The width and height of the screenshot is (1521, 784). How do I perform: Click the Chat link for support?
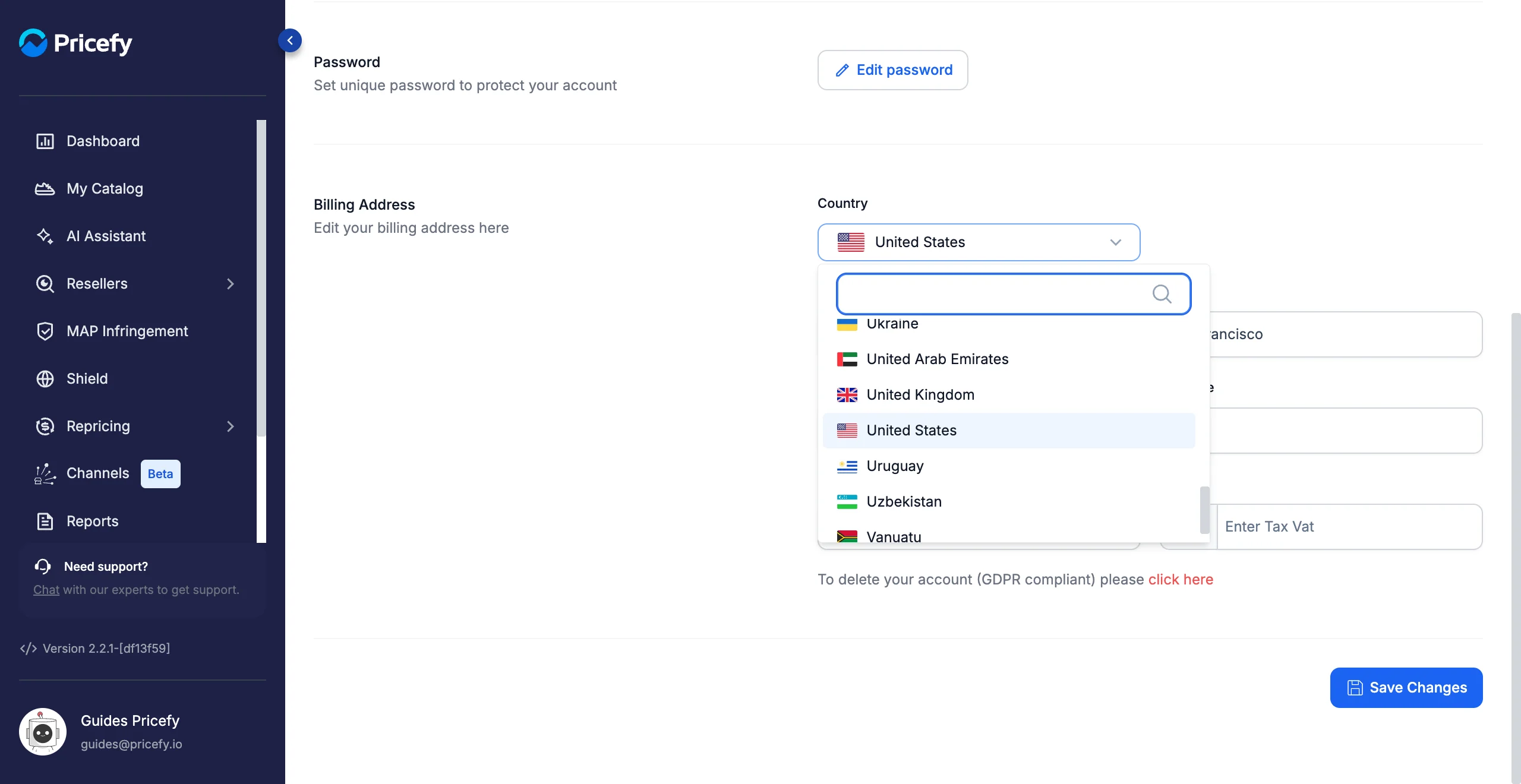point(46,590)
